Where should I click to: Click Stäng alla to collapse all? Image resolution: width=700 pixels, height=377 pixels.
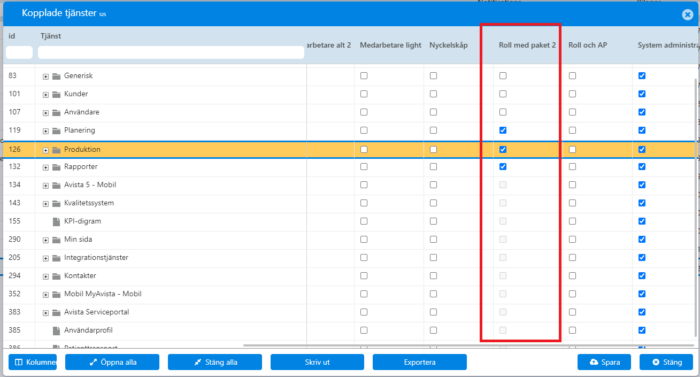[215, 362]
